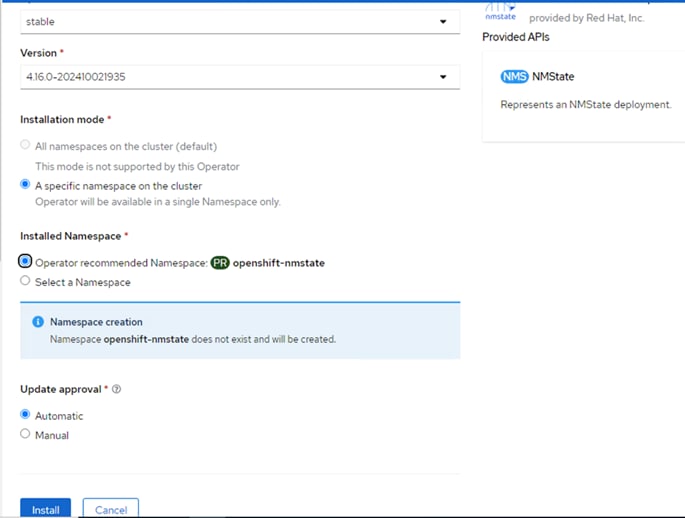Choose Operator recommended Namespace radio button
Image resolution: width=685 pixels, height=518 pixels.
pyautogui.click(x=25, y=261)
